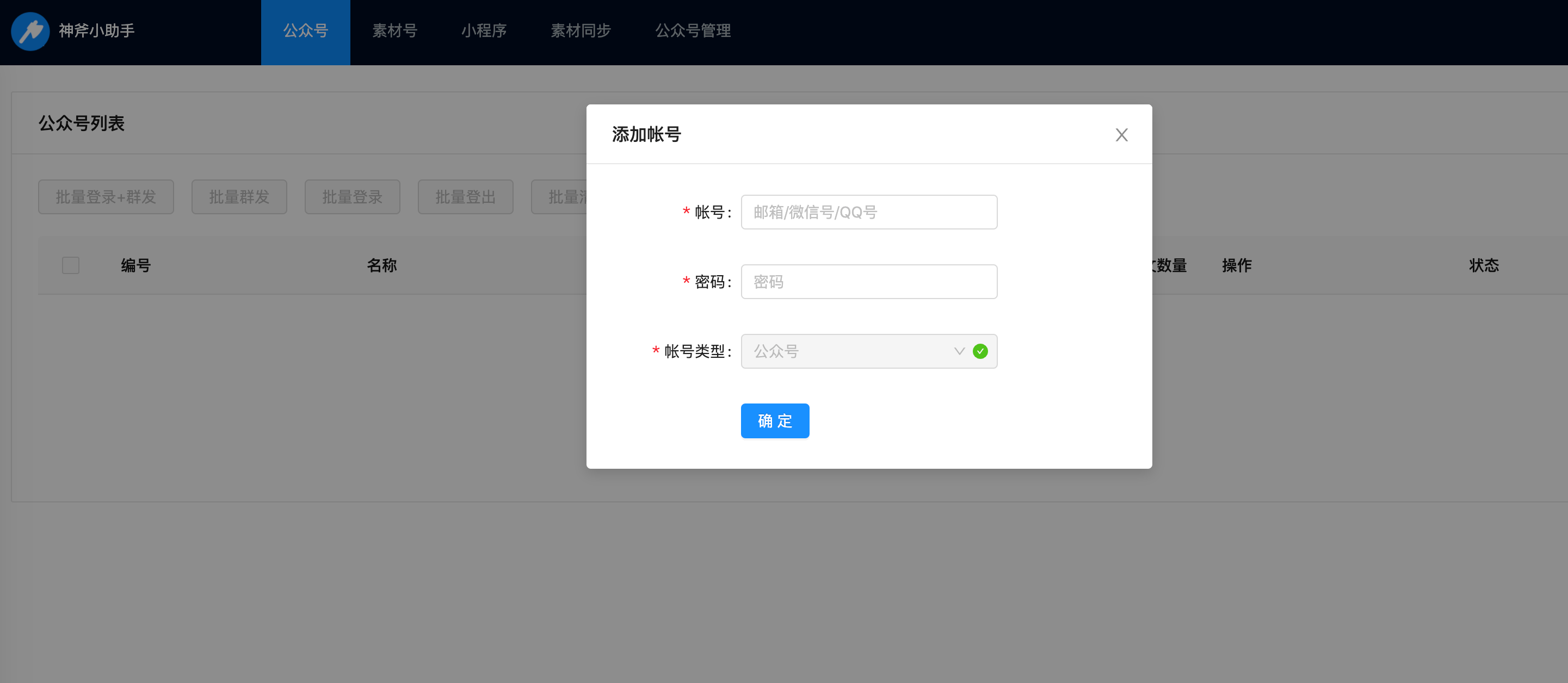The width and height of the screenshot is (1568, 683).
Task: Switch to the 公众号 tab
Action: point(306,30)
